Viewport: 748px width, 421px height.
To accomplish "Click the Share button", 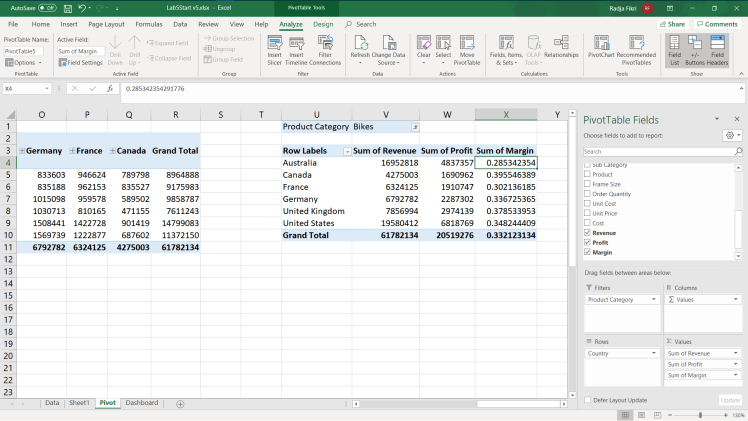I will (674, 24).
